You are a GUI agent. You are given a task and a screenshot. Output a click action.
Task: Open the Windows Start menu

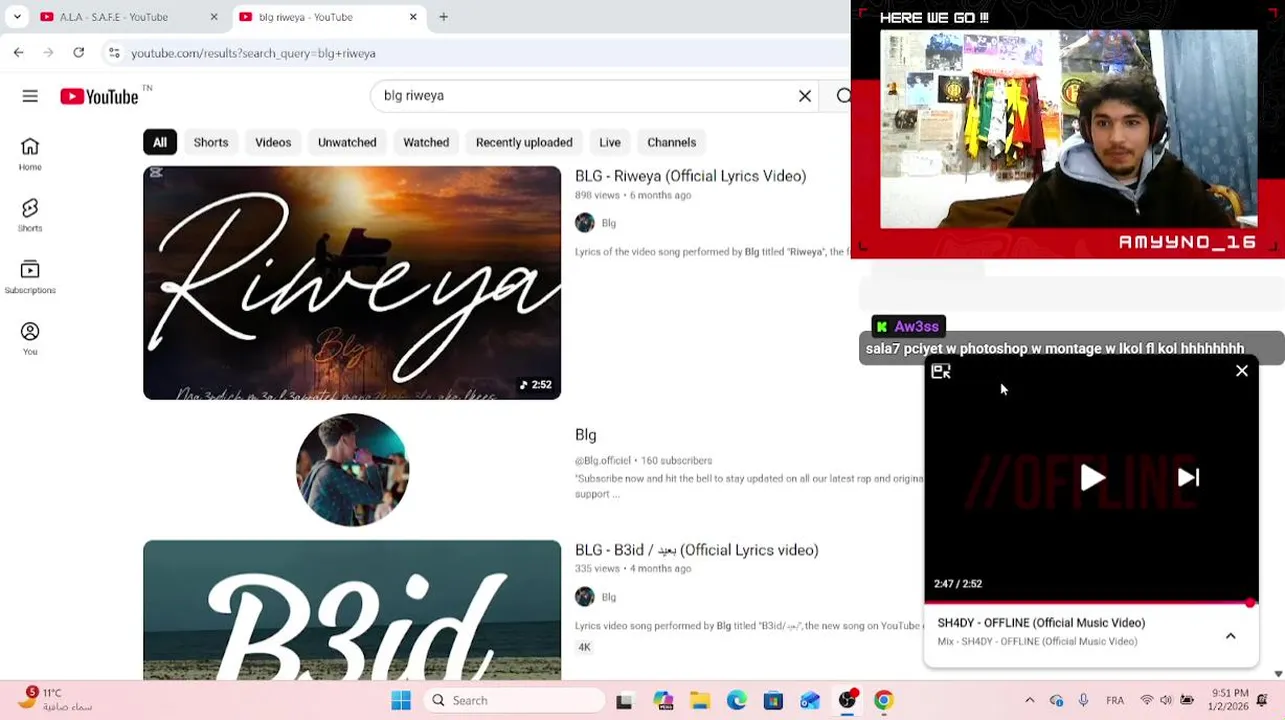tap(401, 701)
